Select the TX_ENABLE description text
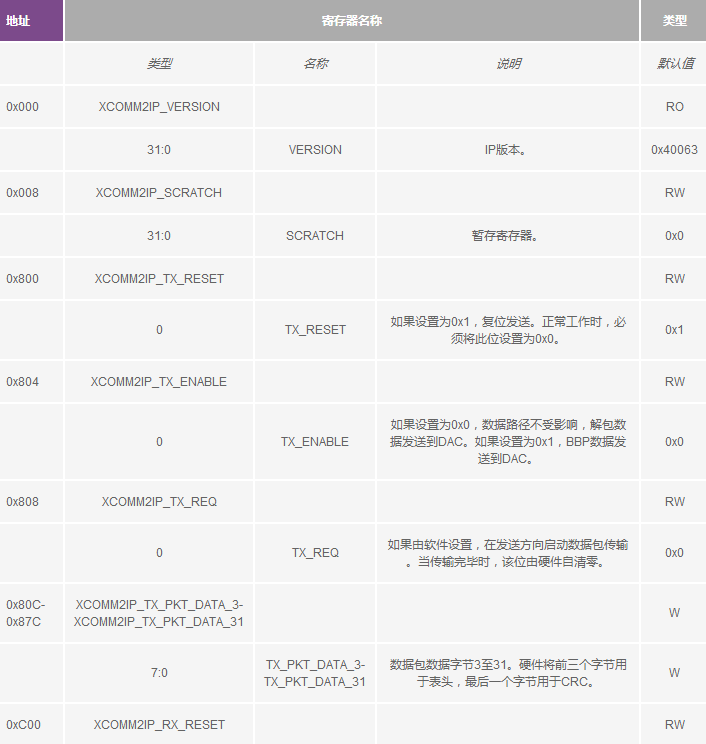The height and width of the screenshot is (744, 706). (x=508, y=441)
